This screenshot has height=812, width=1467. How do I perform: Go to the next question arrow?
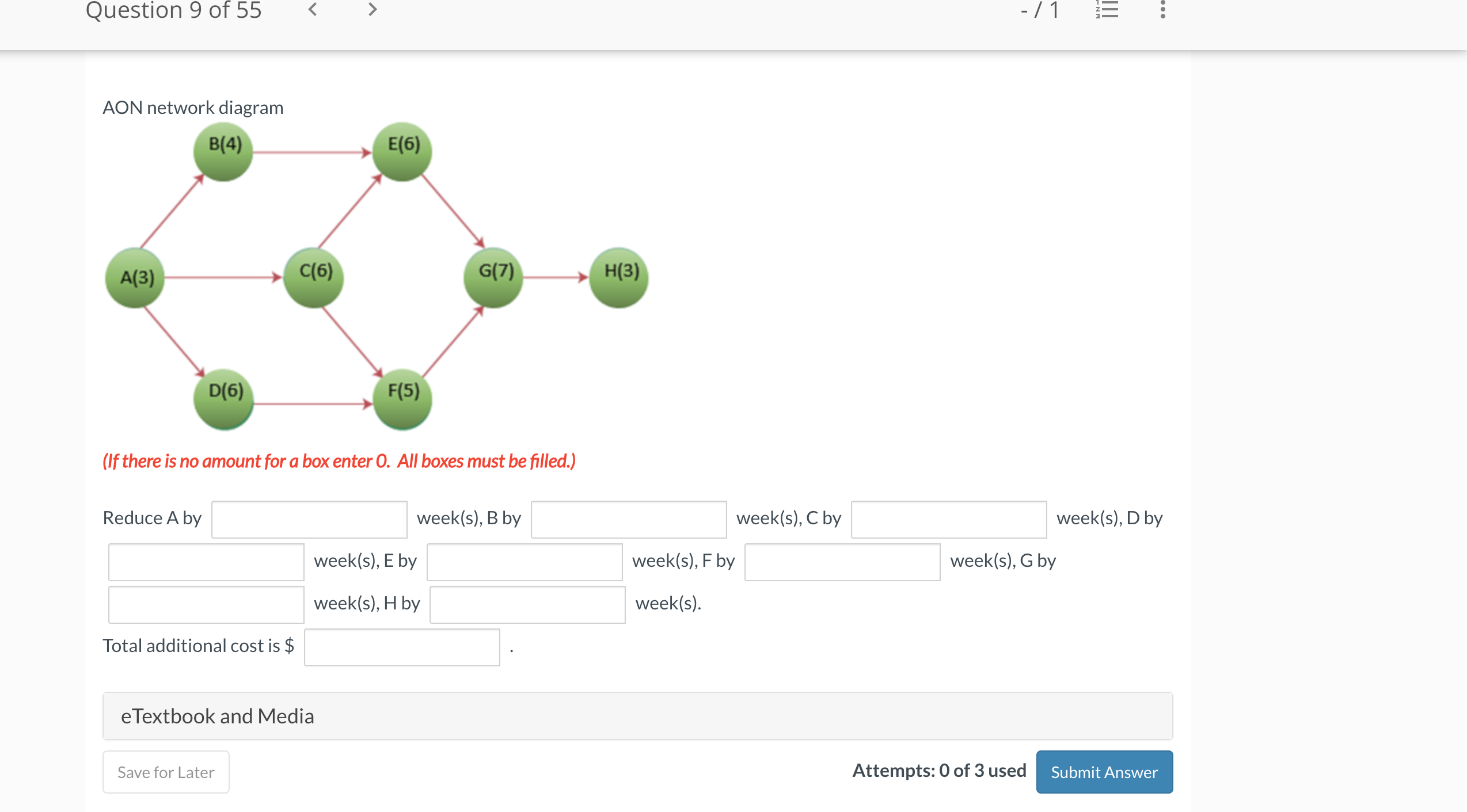pyautogui.click(x=373, y=9)
